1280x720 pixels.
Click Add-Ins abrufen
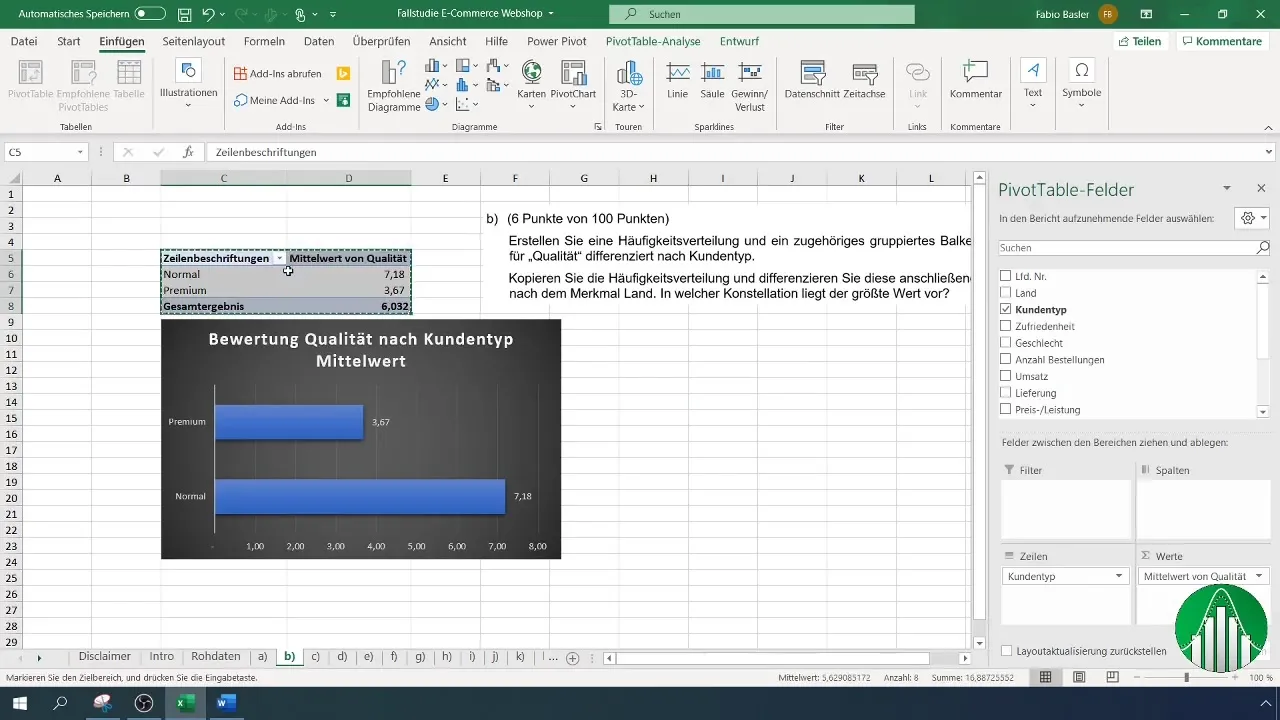pos(278,74)
